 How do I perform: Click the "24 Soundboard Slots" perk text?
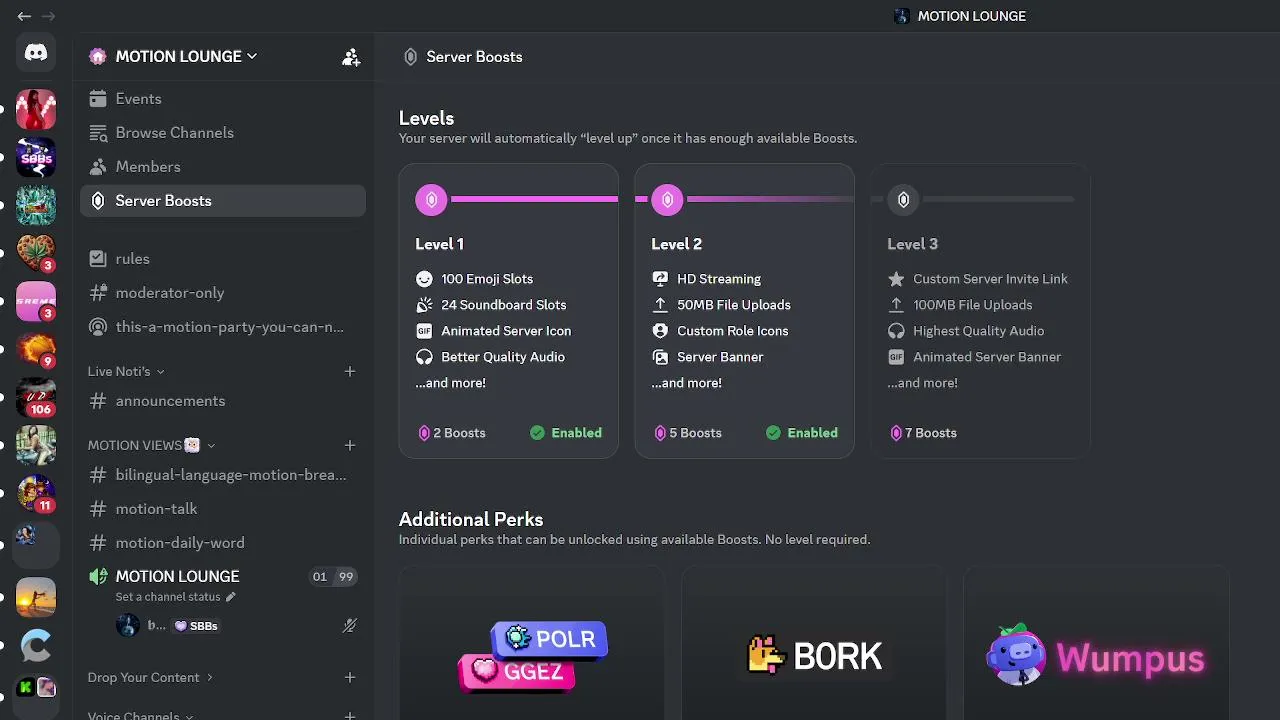[504, 305]
